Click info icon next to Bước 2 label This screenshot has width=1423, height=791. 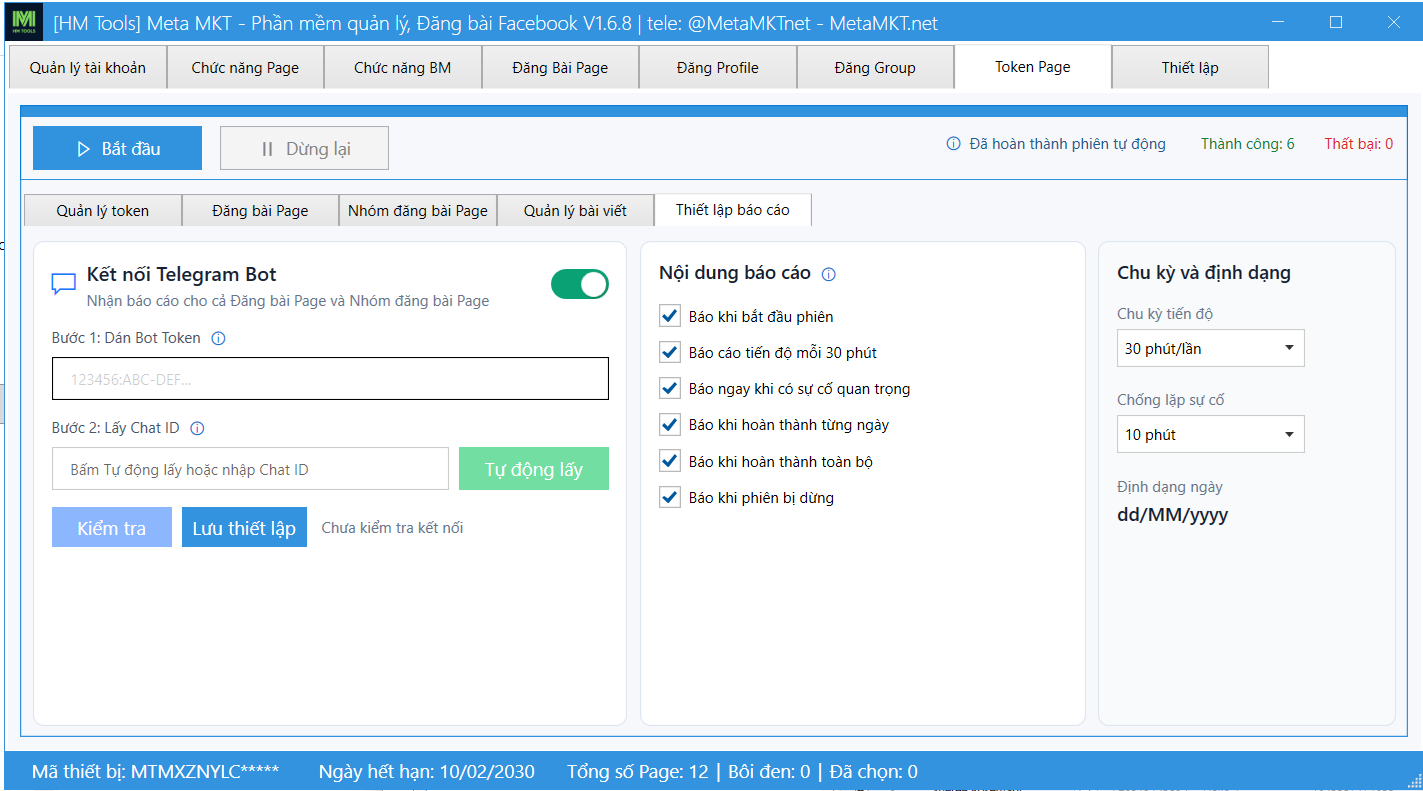(x=197, y=428)
